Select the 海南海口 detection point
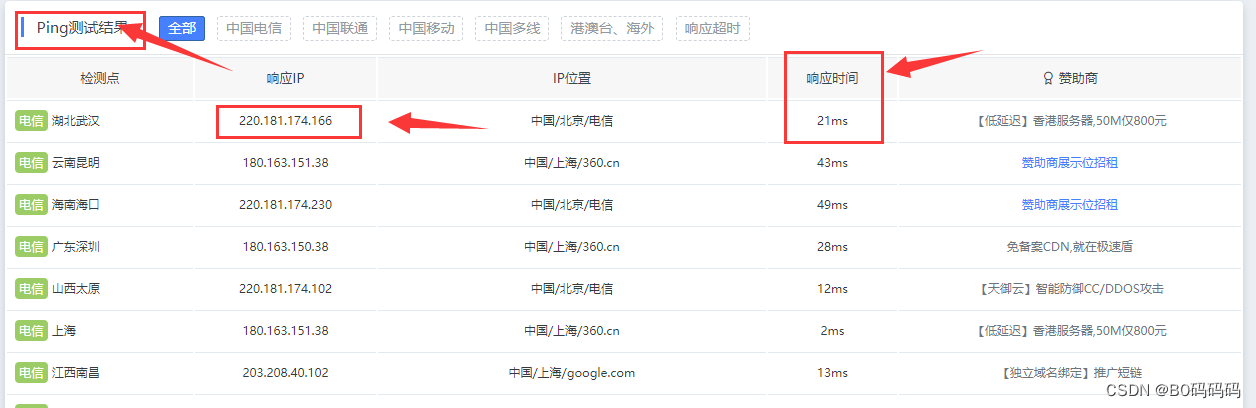The image size is (1256, 408). (x=76, y=205)
